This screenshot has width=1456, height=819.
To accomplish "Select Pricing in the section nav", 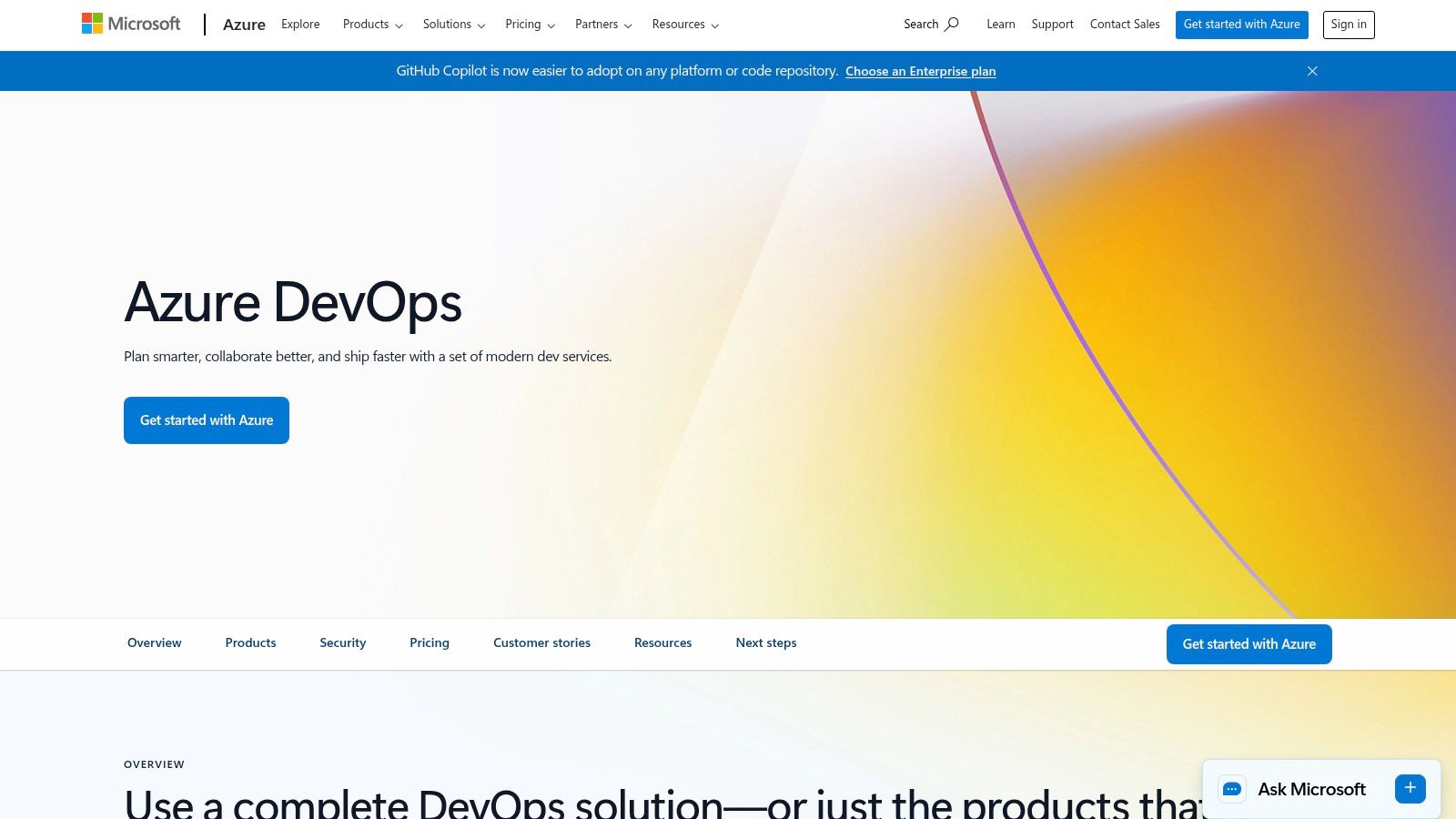I will (430, 642).
